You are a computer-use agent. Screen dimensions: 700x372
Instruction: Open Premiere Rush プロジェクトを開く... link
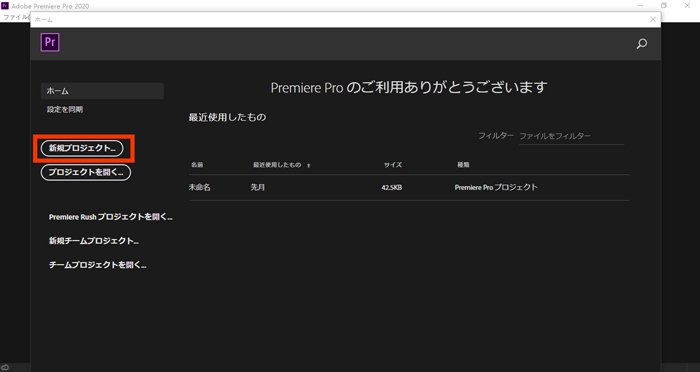110,217
